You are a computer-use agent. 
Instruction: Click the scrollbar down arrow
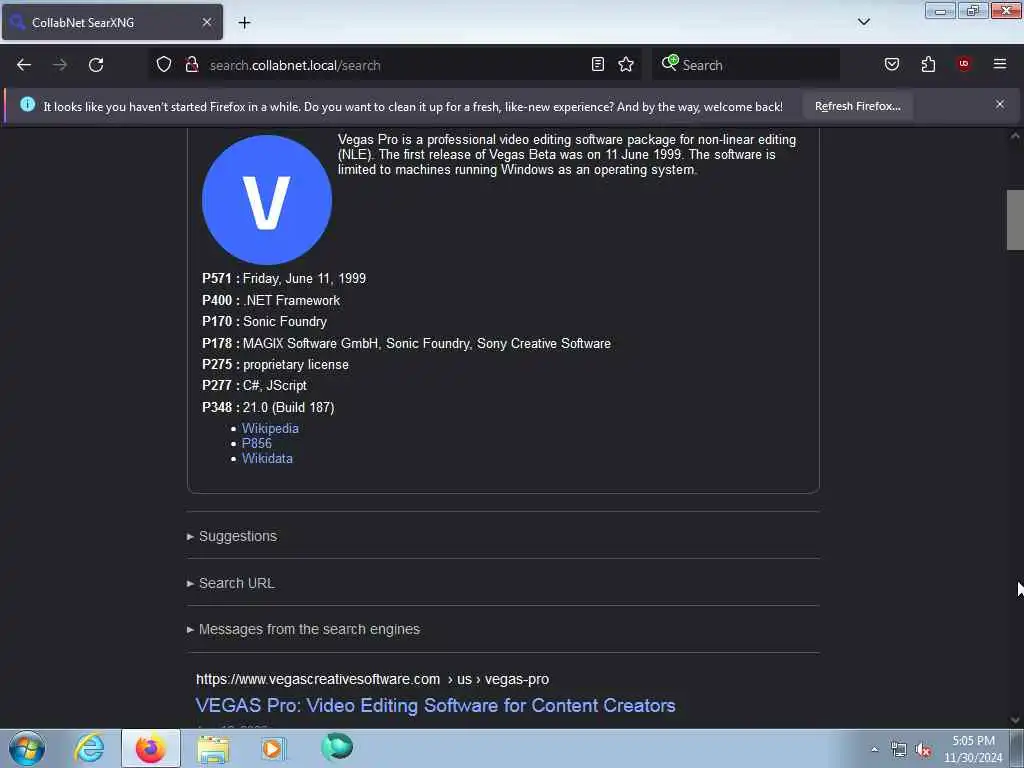(1015, 720)
